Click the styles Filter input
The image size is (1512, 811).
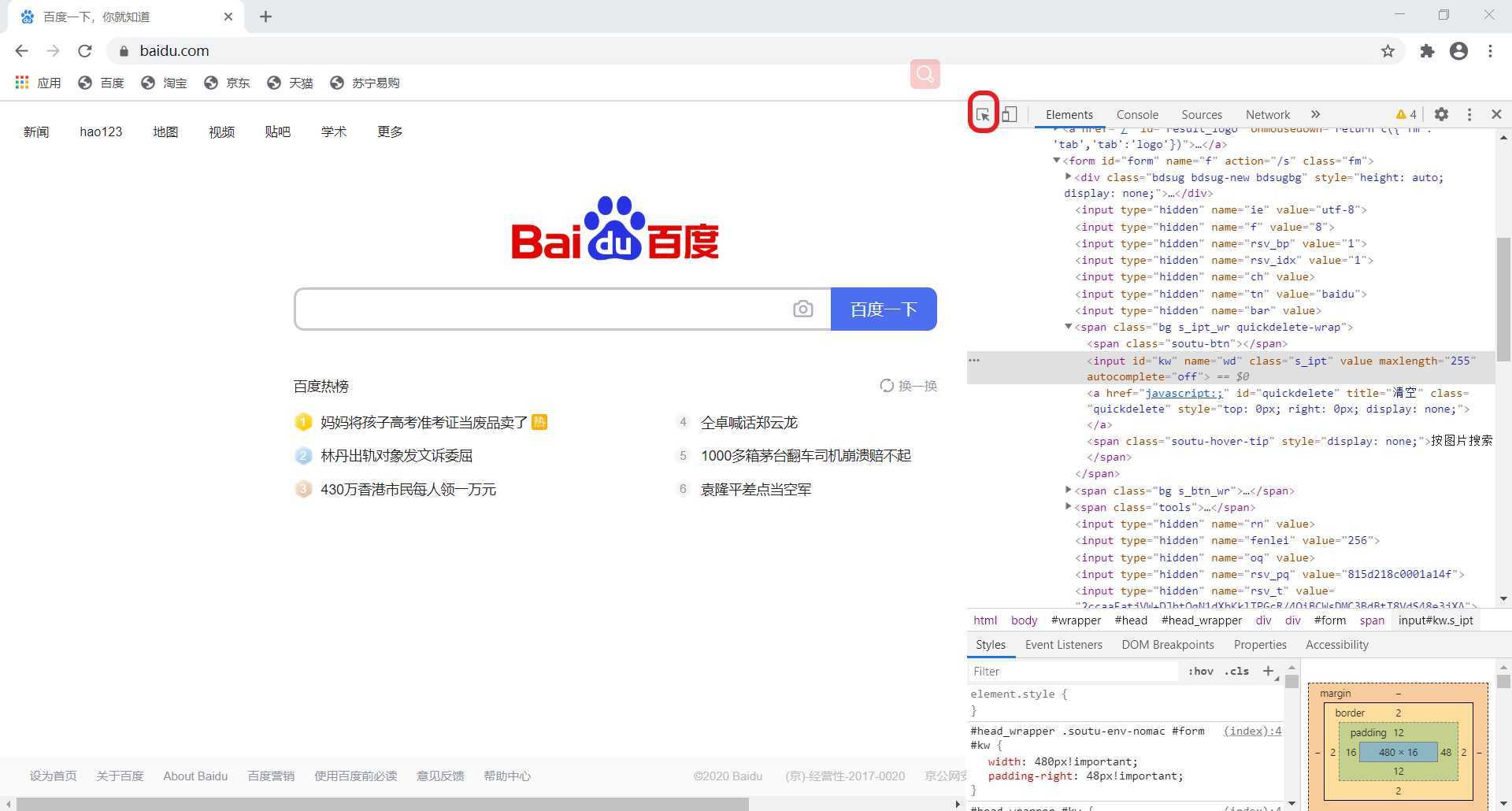click(1073, 672)
